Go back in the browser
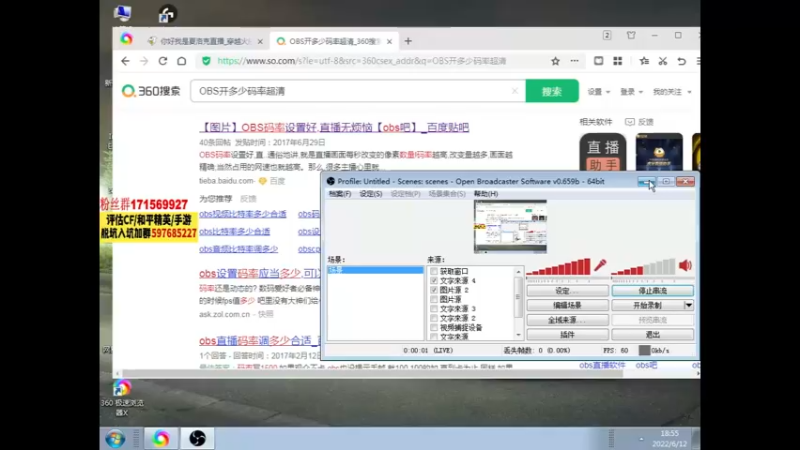The width and height of the screenshot is (800, 450). point(126,61)
